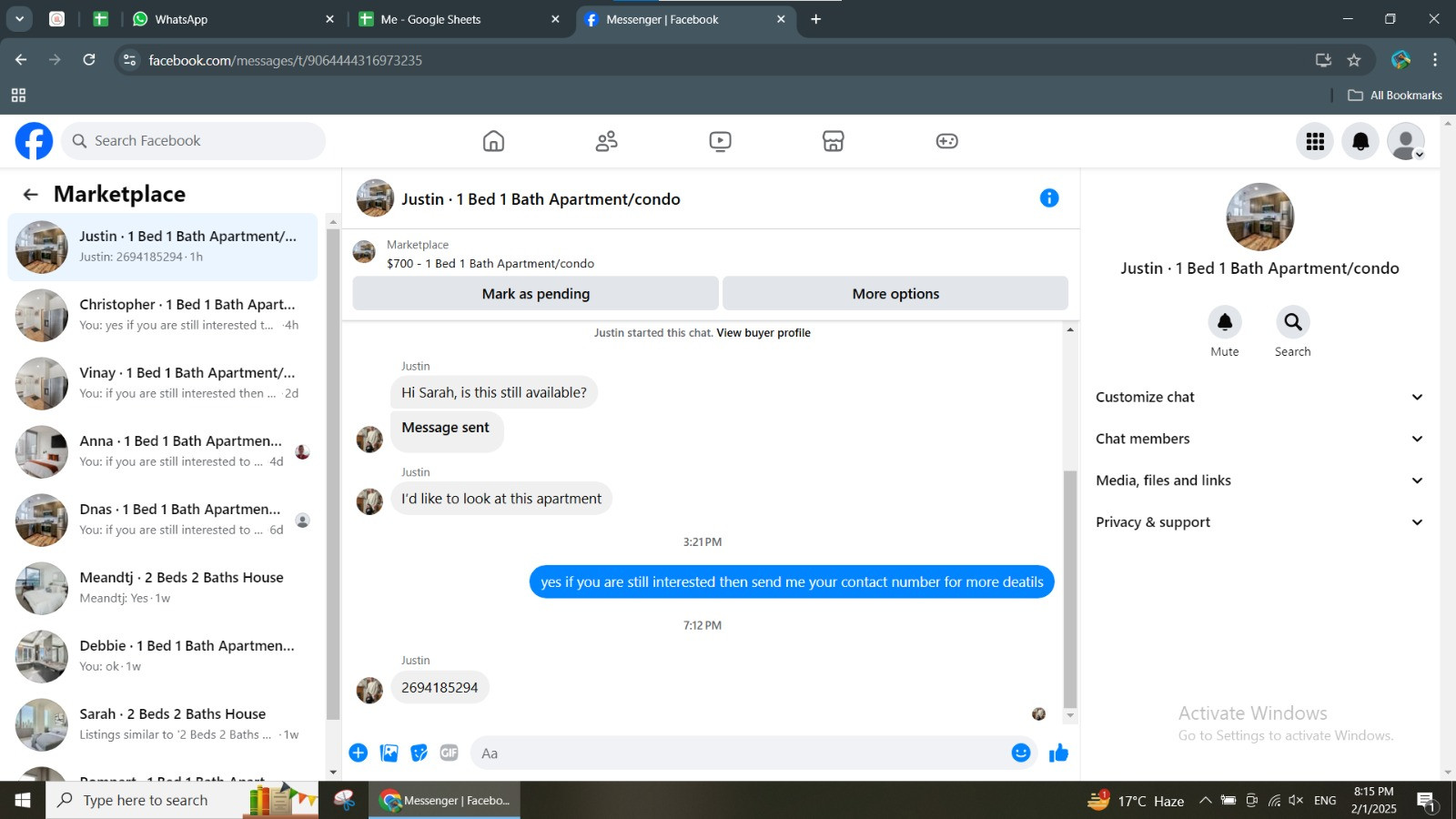
Task: Open the pinned green Sheets tab
Action: click(x=101, y=19)
